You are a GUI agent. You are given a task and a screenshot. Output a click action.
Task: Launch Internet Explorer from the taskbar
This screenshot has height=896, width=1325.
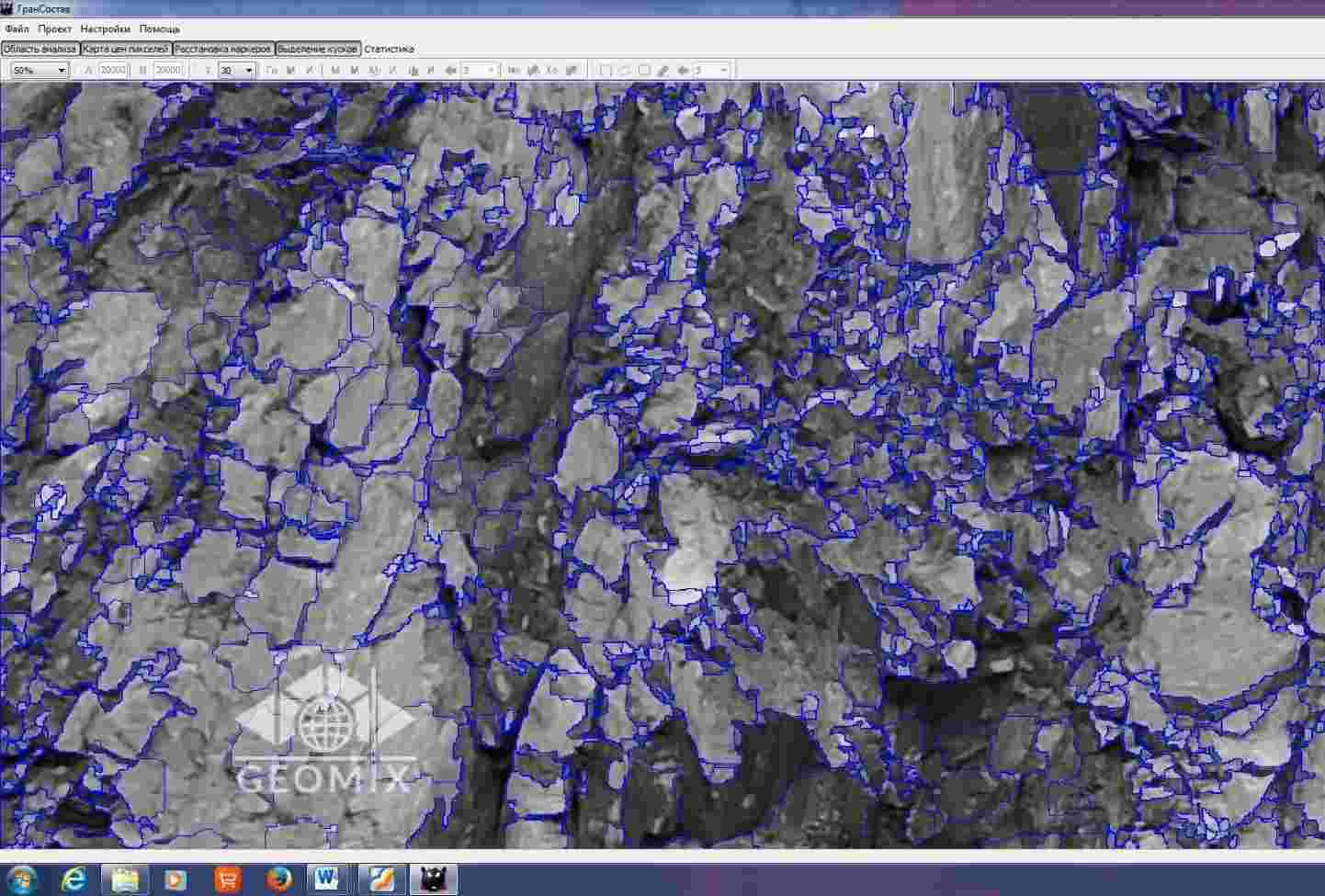[74, 879]
